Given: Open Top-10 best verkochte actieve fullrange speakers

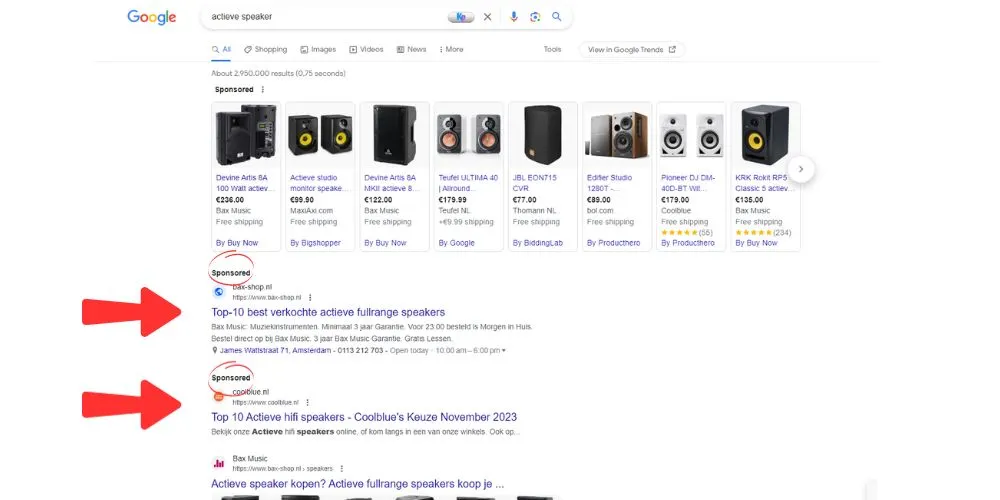Looking at the screenshot, I should pos(328,312).
